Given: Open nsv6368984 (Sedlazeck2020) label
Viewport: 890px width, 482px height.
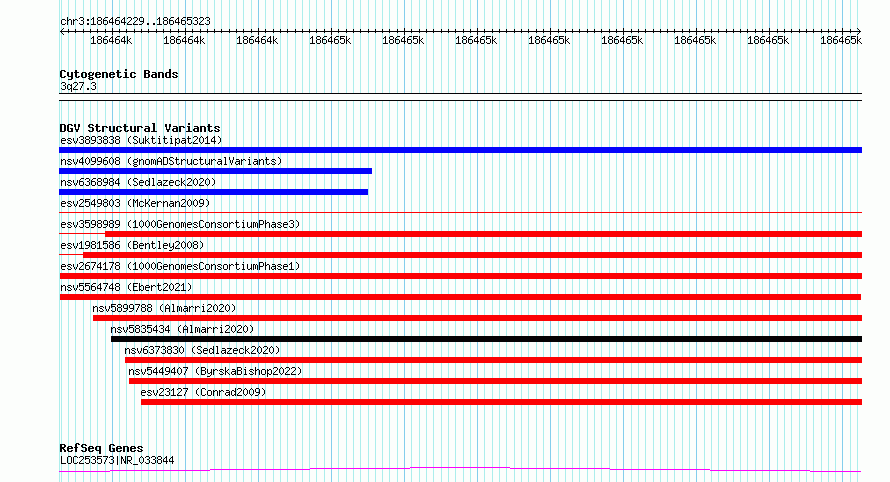Looking at the screenshot, I should (x=138, y=182).
